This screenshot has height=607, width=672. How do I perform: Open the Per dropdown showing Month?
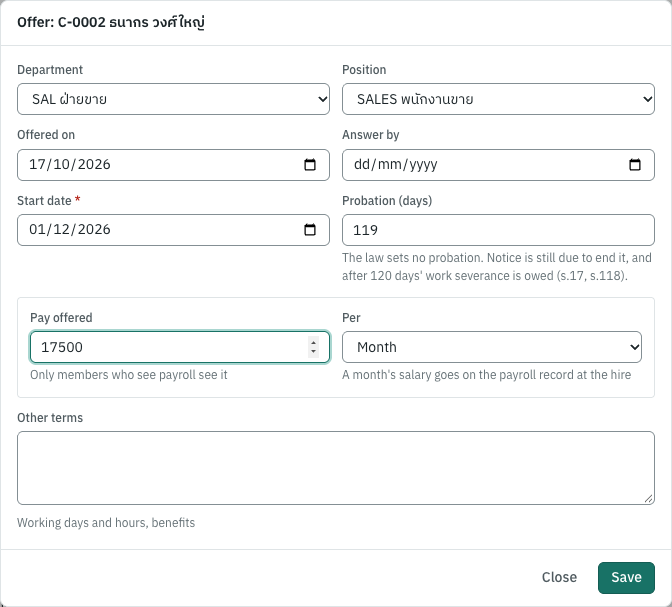pyautogui.click(x=492, y=347)
